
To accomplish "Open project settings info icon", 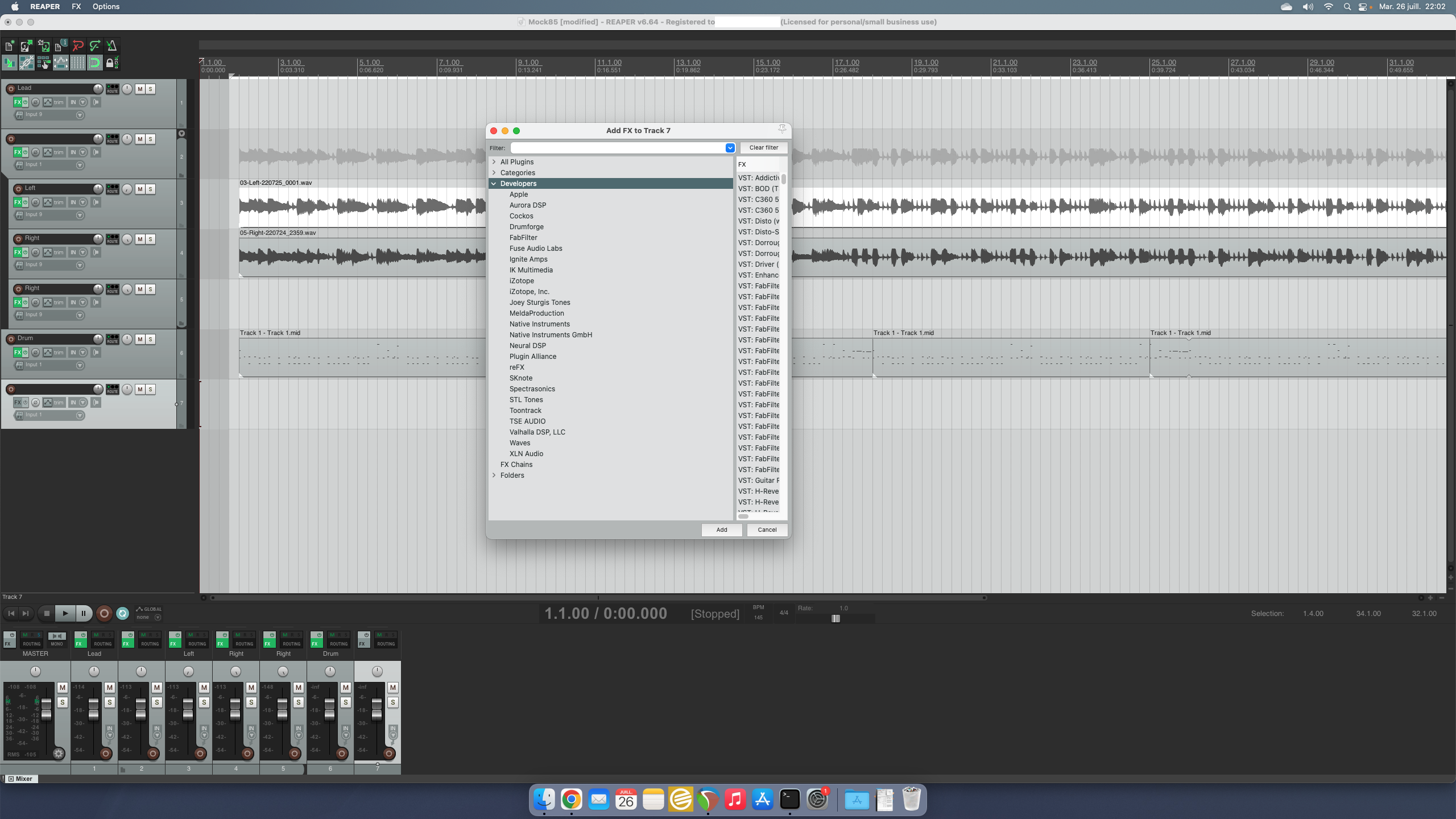I will pyautogui.click(x=60, y=46).
